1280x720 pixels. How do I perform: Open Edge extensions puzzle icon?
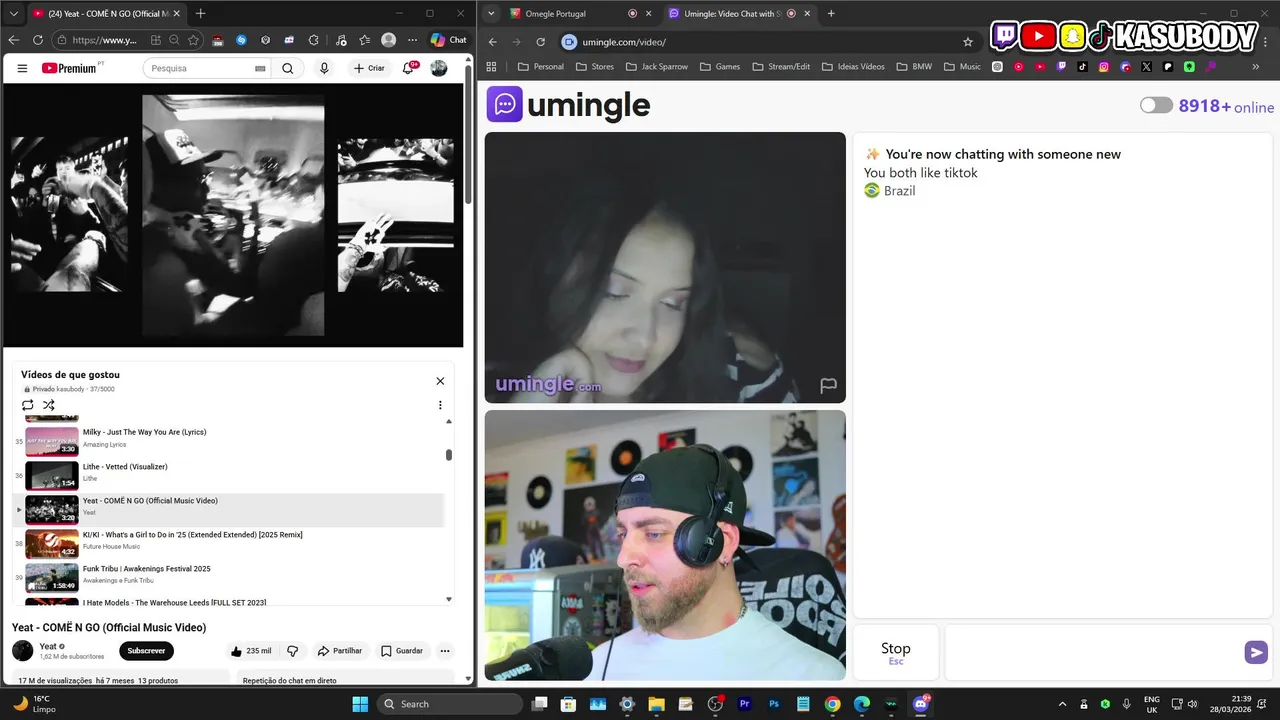coord(314,40)
